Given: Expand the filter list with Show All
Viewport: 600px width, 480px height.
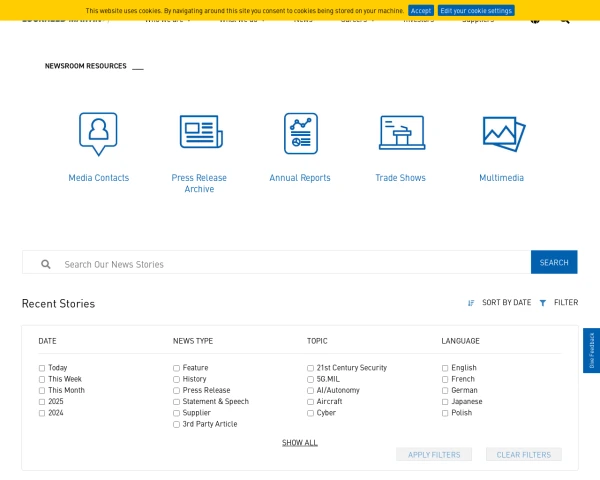Looking at the screenshot, I should [x=300, y=442].
